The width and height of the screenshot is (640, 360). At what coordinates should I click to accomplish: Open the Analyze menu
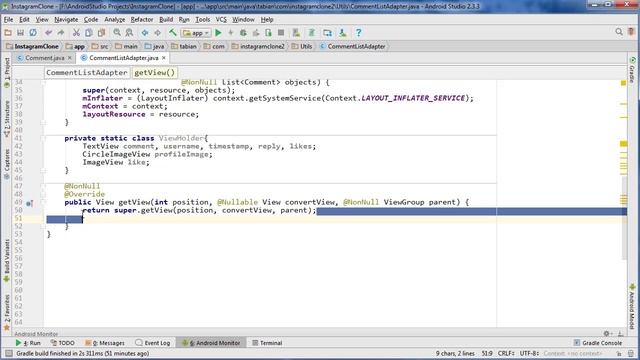(x=115, y=20)
